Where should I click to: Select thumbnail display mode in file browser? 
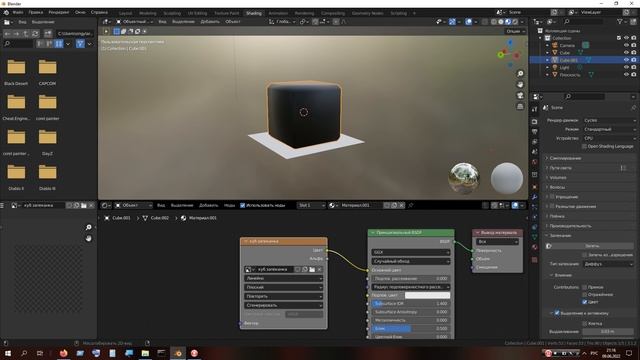(x=59, y=43)
